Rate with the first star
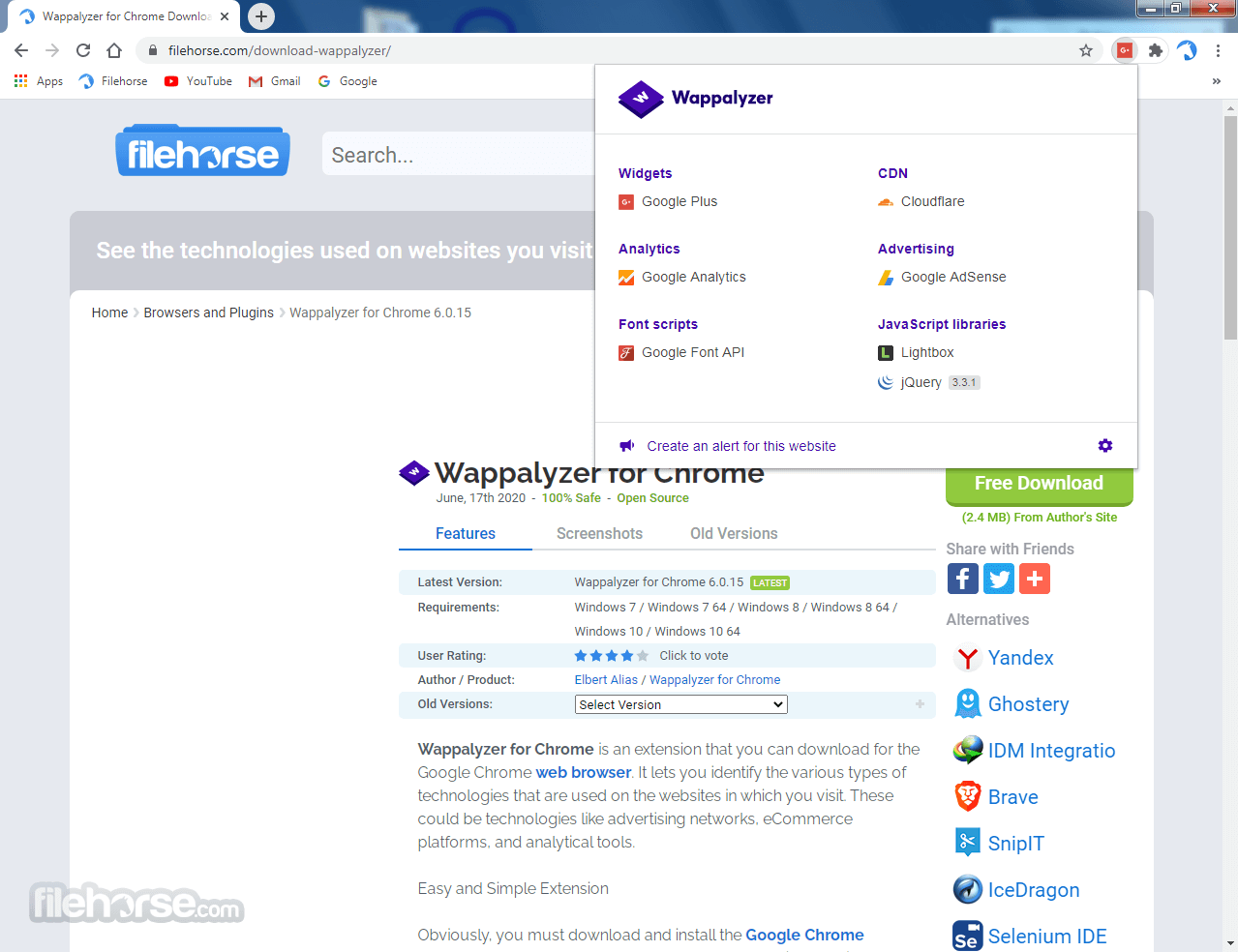 pos(581,656)
